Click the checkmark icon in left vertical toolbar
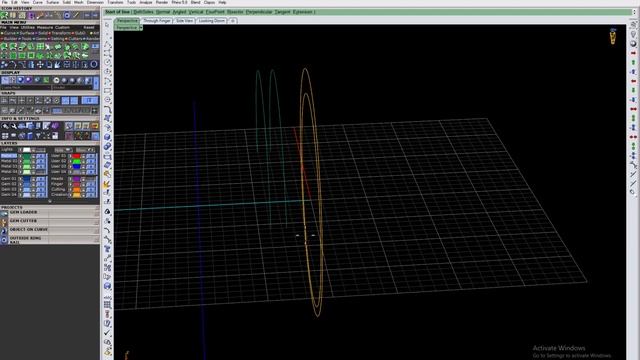 pos(107,333)
